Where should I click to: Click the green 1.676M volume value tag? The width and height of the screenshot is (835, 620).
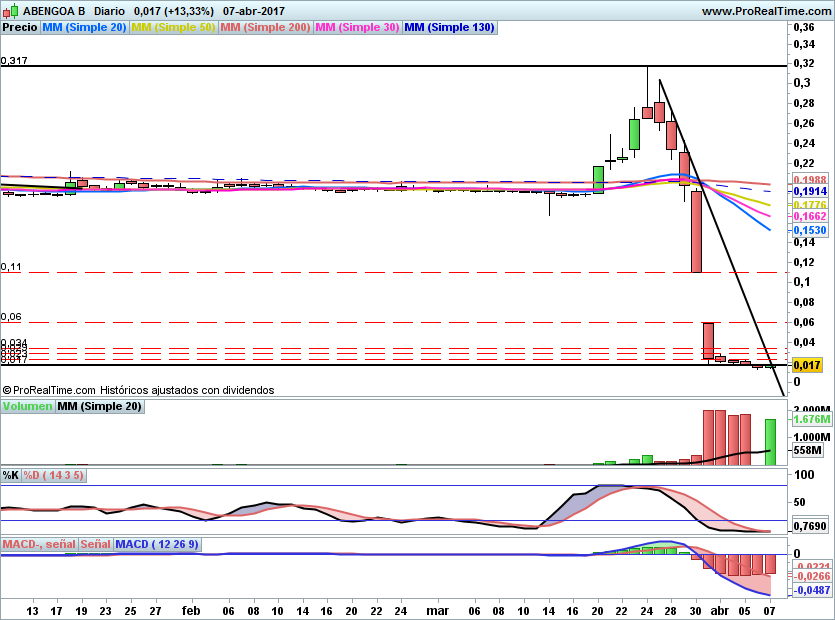(x=808, y=421)
